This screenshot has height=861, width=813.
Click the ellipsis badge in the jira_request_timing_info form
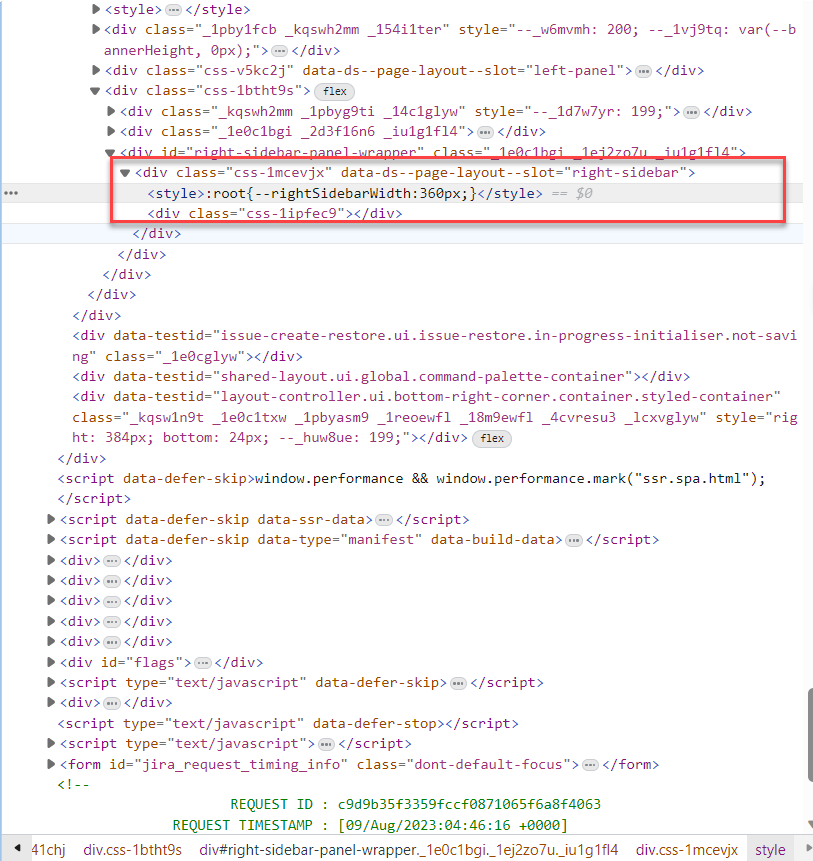(x=590, y=765)
